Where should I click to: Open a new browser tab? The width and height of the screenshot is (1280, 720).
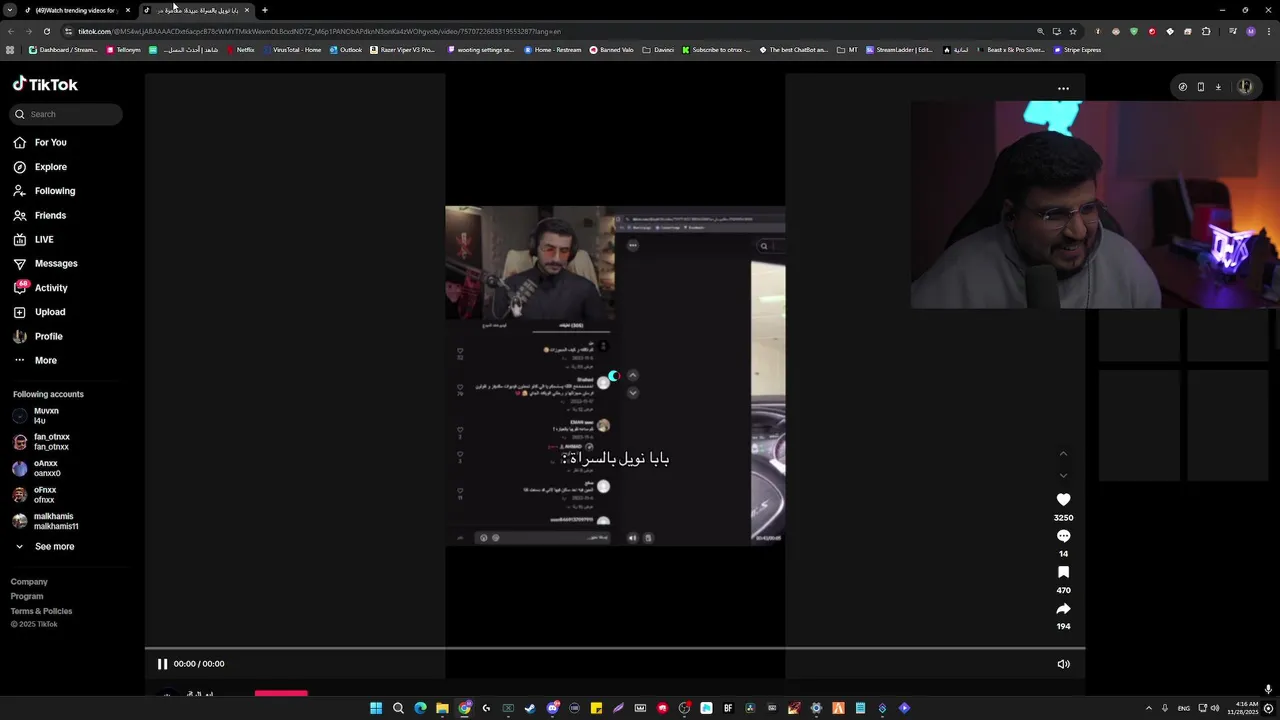(x=264, y=10)
